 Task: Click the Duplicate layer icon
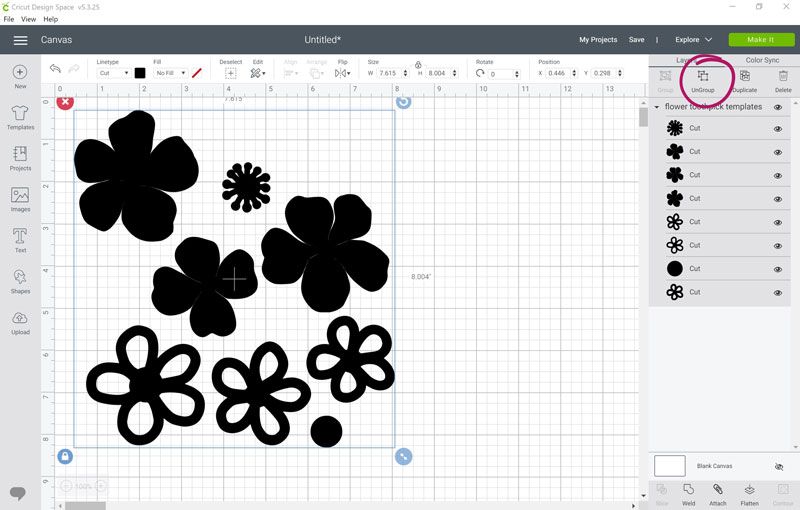(x=744, y=81)
